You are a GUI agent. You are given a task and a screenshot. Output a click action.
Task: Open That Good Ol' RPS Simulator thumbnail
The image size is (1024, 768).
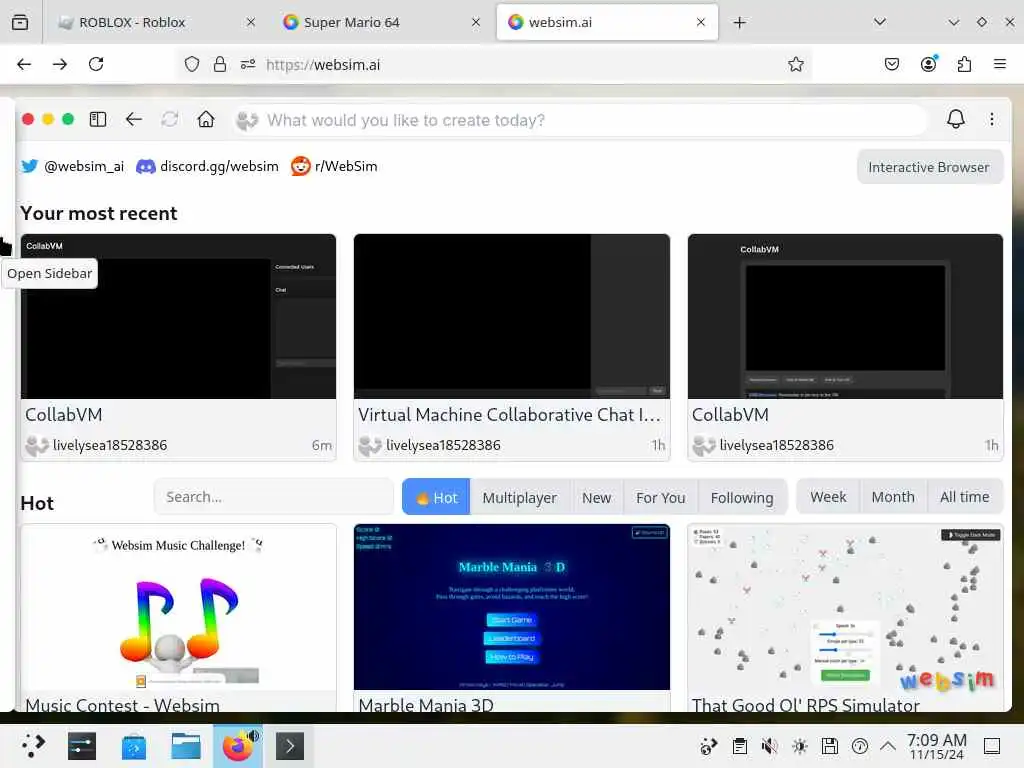pyautogui.click(x=845, y=607)
